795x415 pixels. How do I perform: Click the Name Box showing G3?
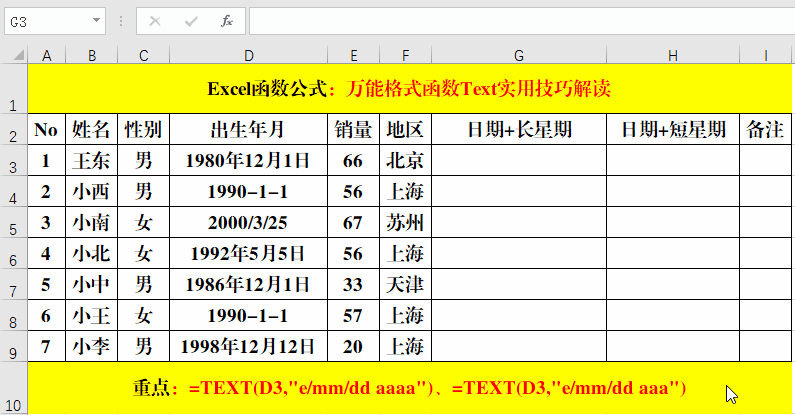[55, 21]
